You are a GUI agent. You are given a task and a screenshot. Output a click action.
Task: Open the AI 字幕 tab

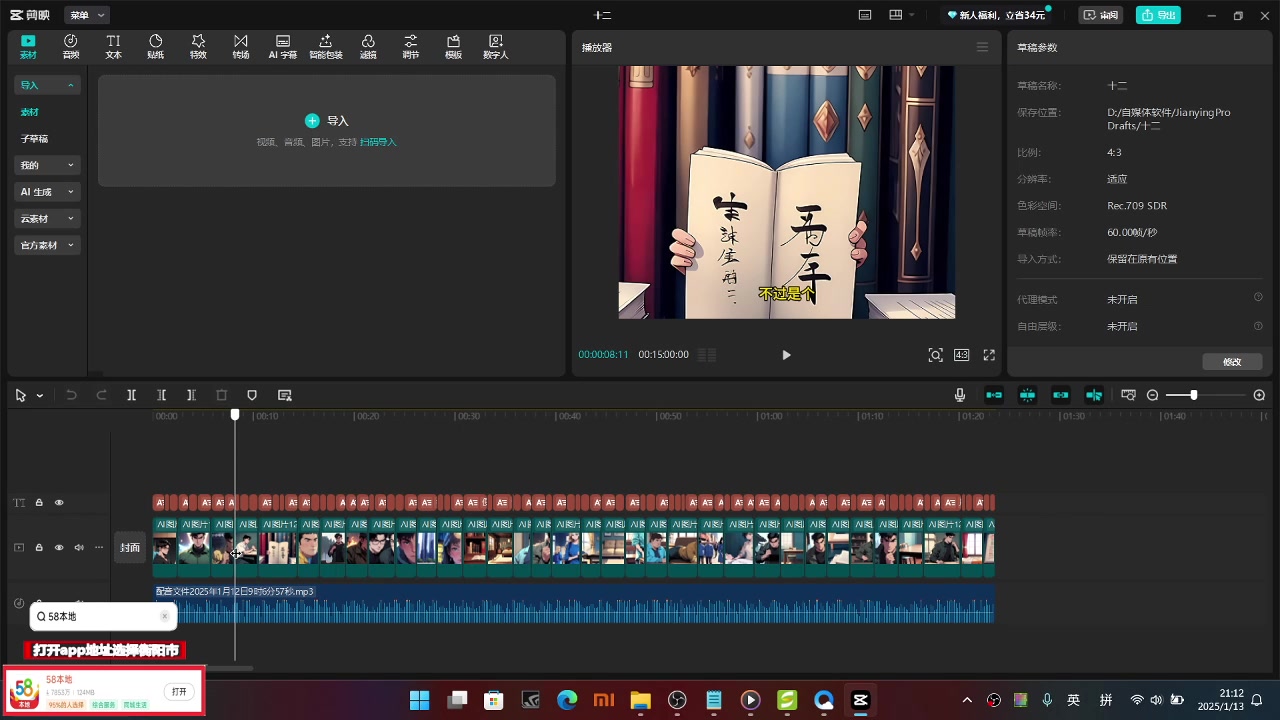(283, 46)
